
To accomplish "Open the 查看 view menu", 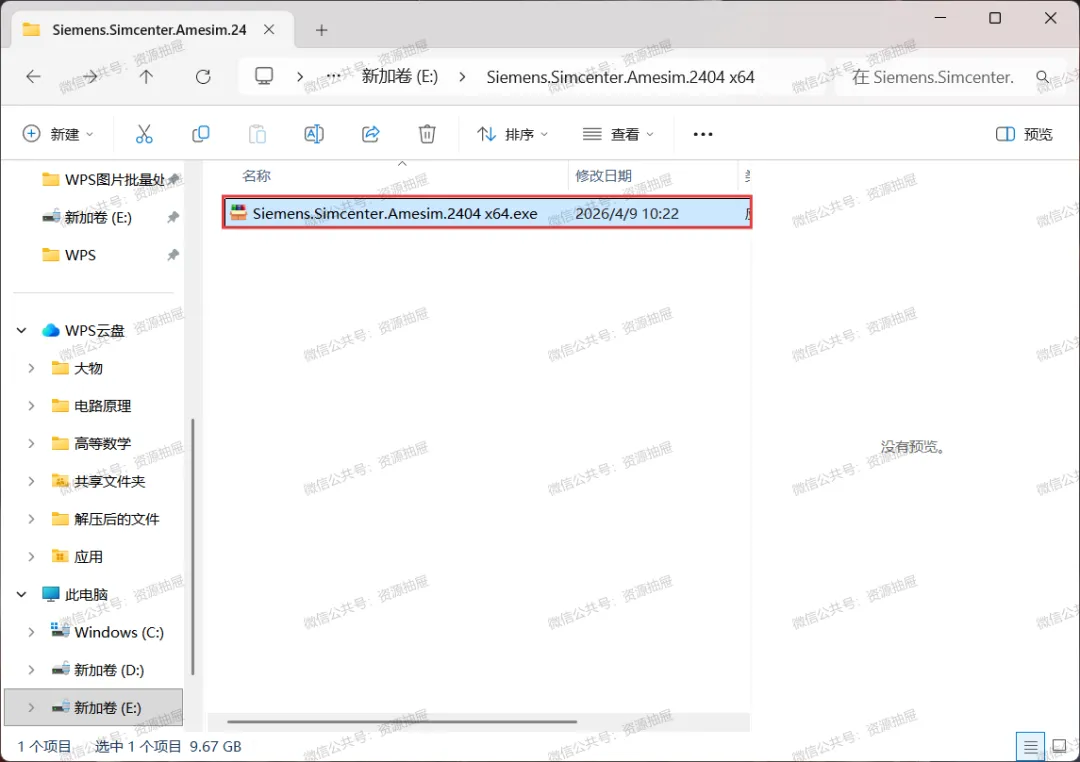I will (618, 134).
